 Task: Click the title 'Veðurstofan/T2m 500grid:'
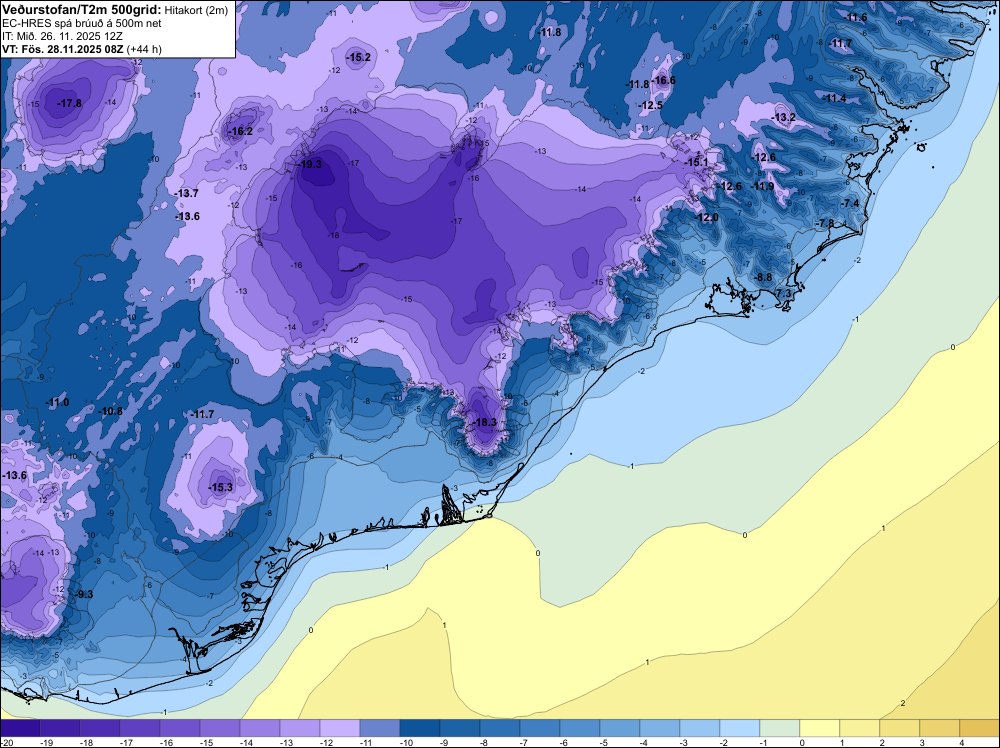pos(82,9)
